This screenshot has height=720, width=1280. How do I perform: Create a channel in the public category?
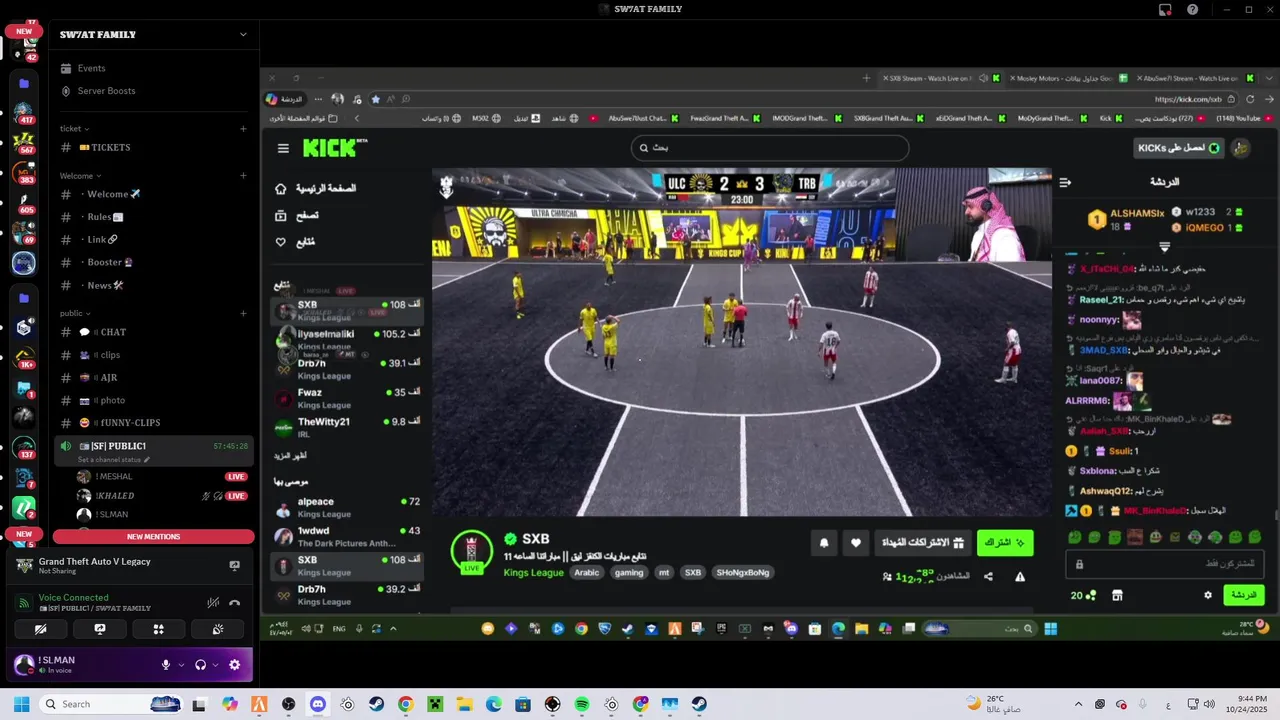[x=243, y=313]
